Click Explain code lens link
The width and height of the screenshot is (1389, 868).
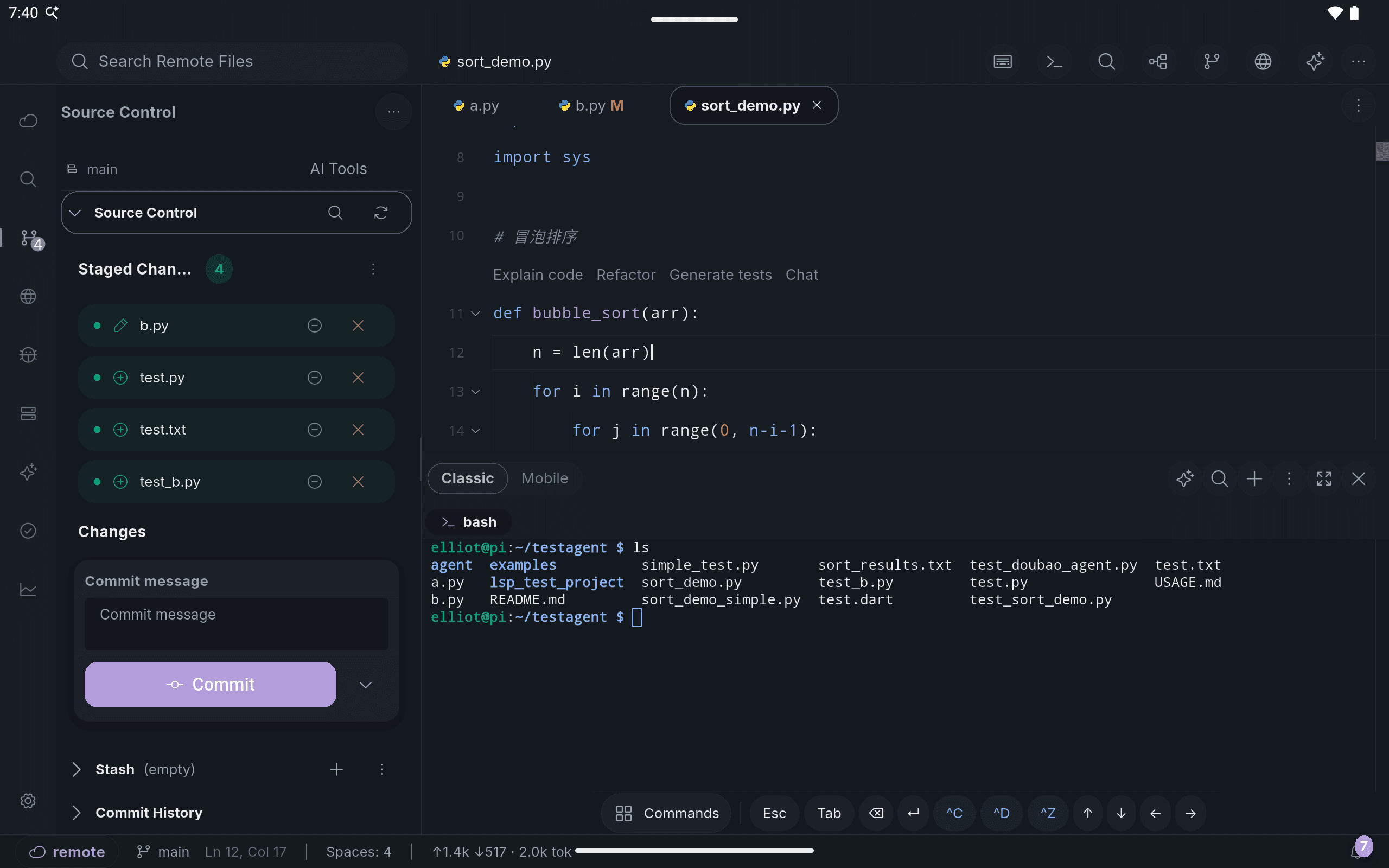click(538, 275)
